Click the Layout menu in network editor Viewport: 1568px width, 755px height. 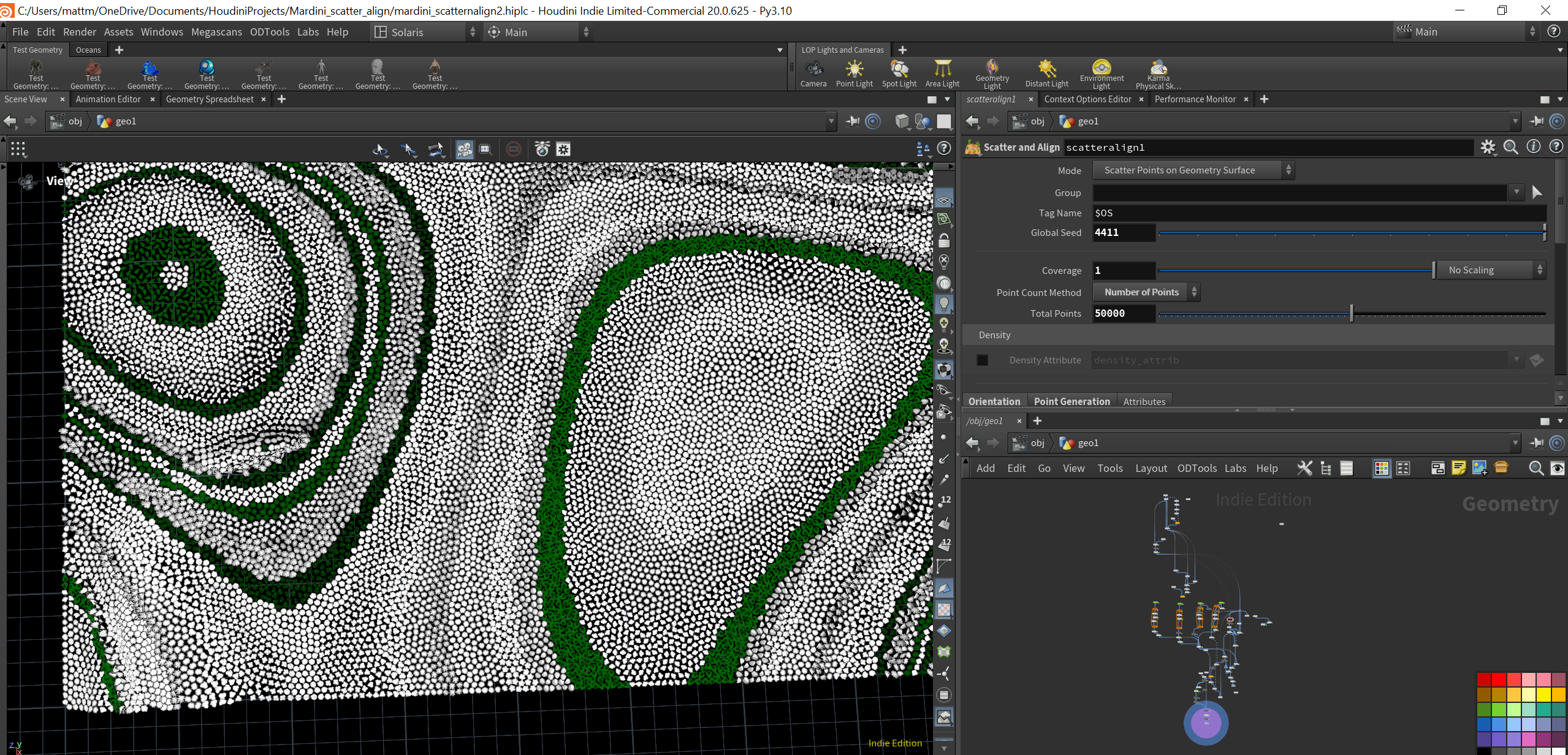coord(1151,468)
